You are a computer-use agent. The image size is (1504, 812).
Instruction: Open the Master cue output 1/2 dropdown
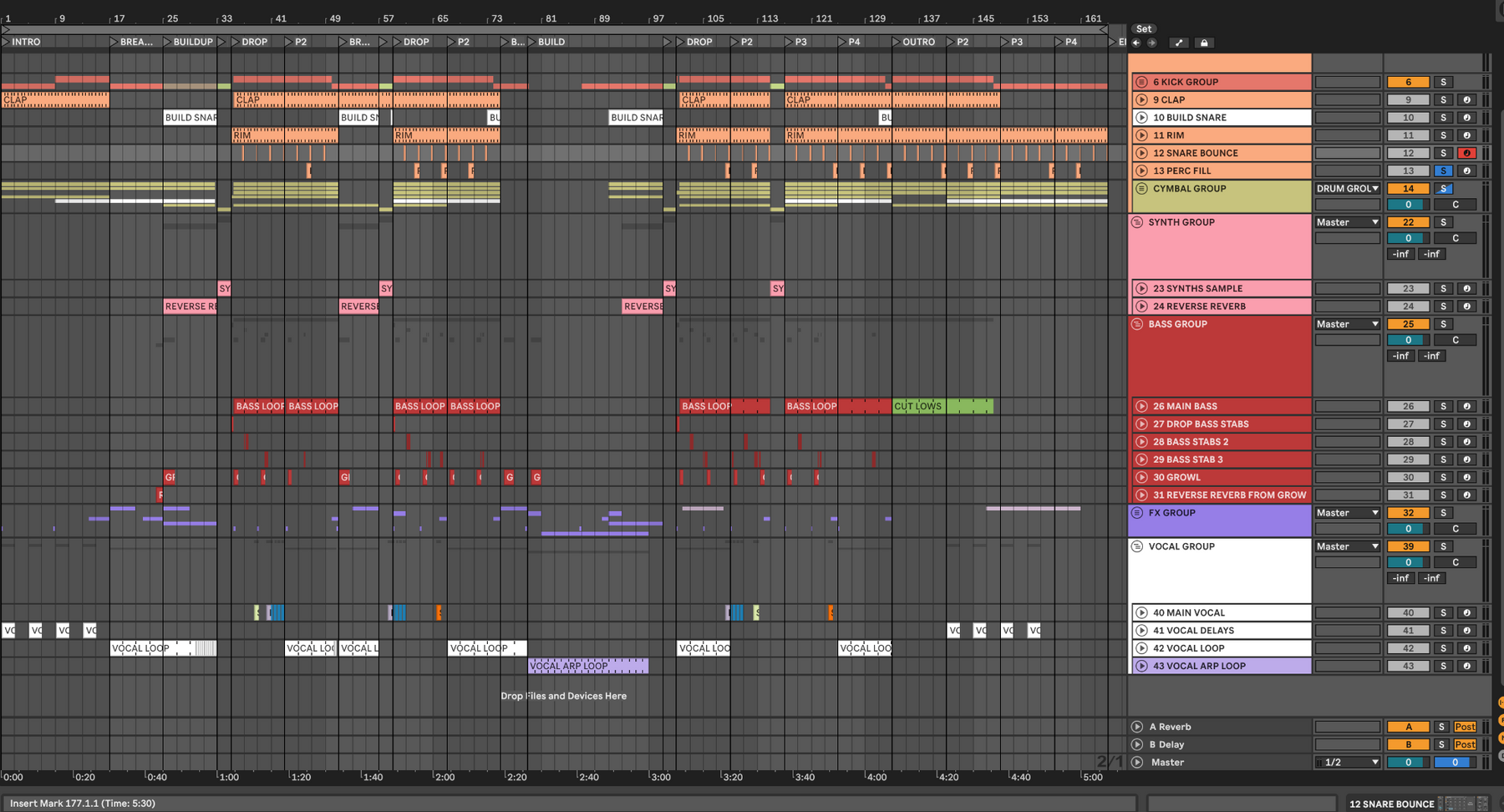[1347, 762]
